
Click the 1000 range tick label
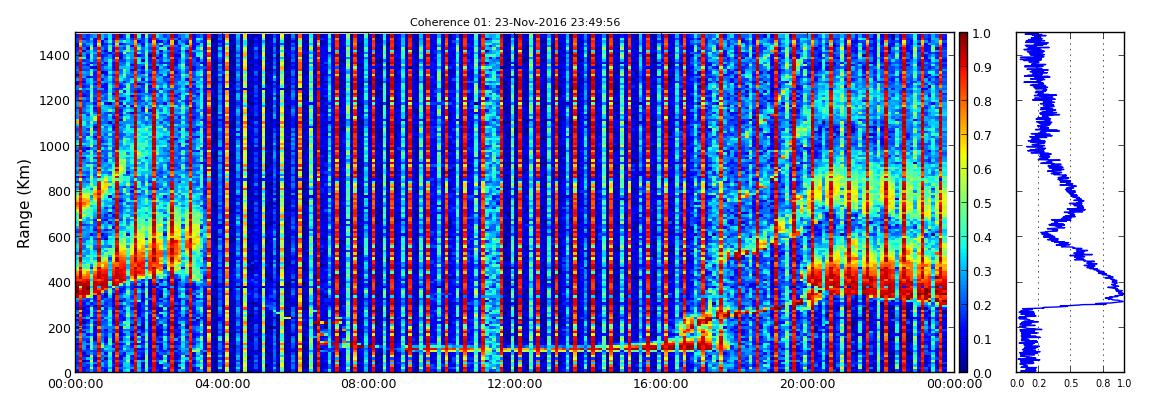pyautogui.click(x=54, y=146)
